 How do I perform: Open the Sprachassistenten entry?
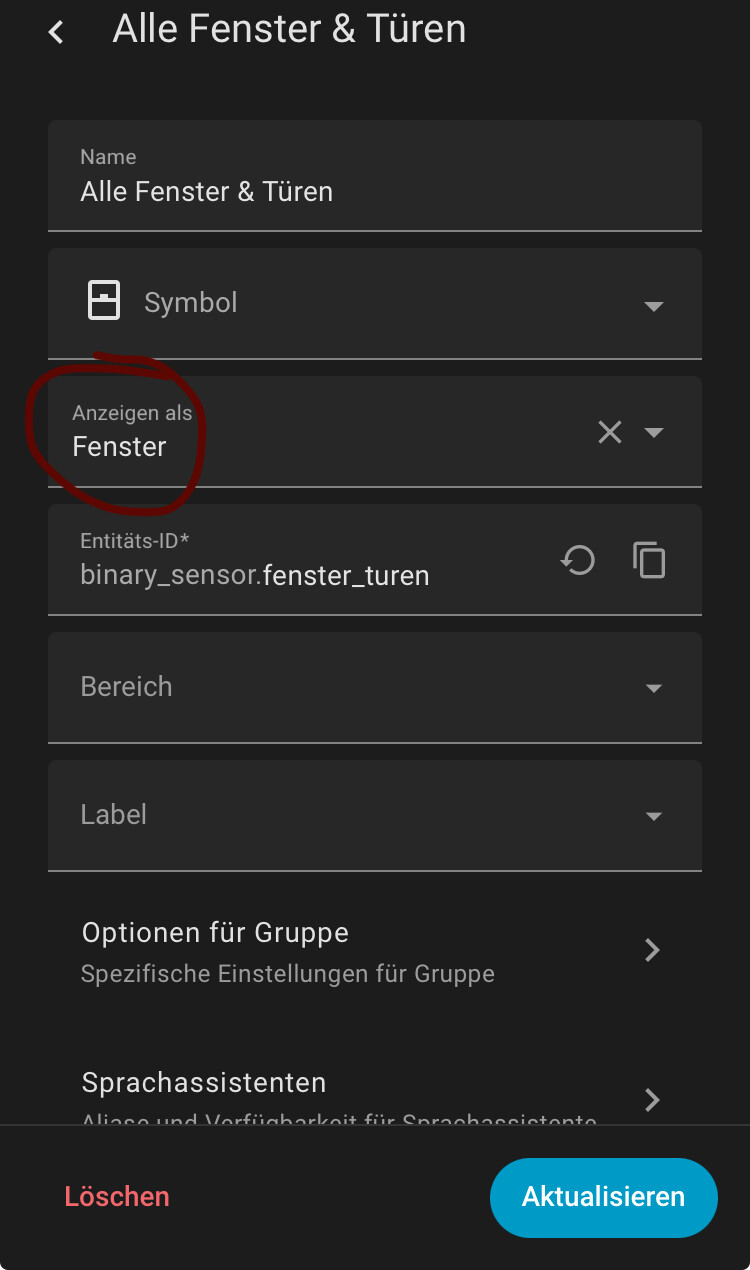click(x=204, y=1083)
